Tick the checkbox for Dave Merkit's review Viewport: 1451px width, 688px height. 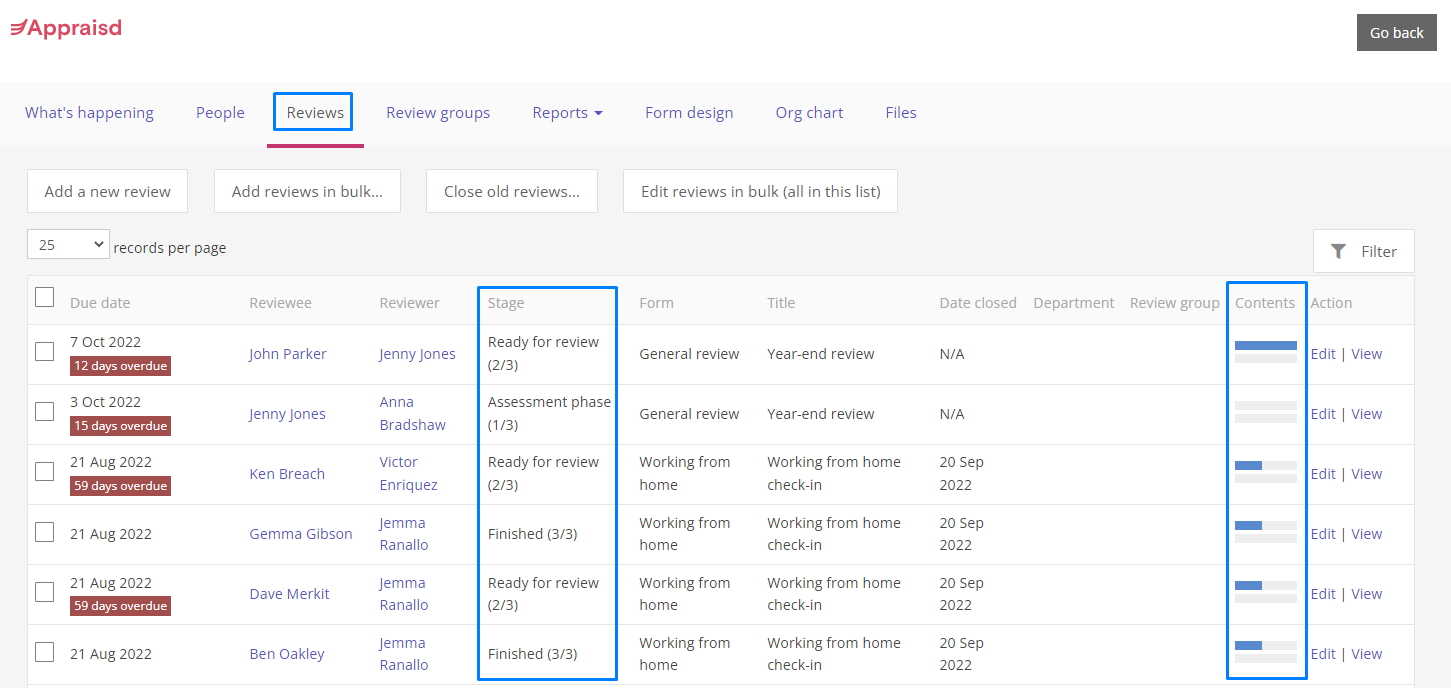point(44,592)
